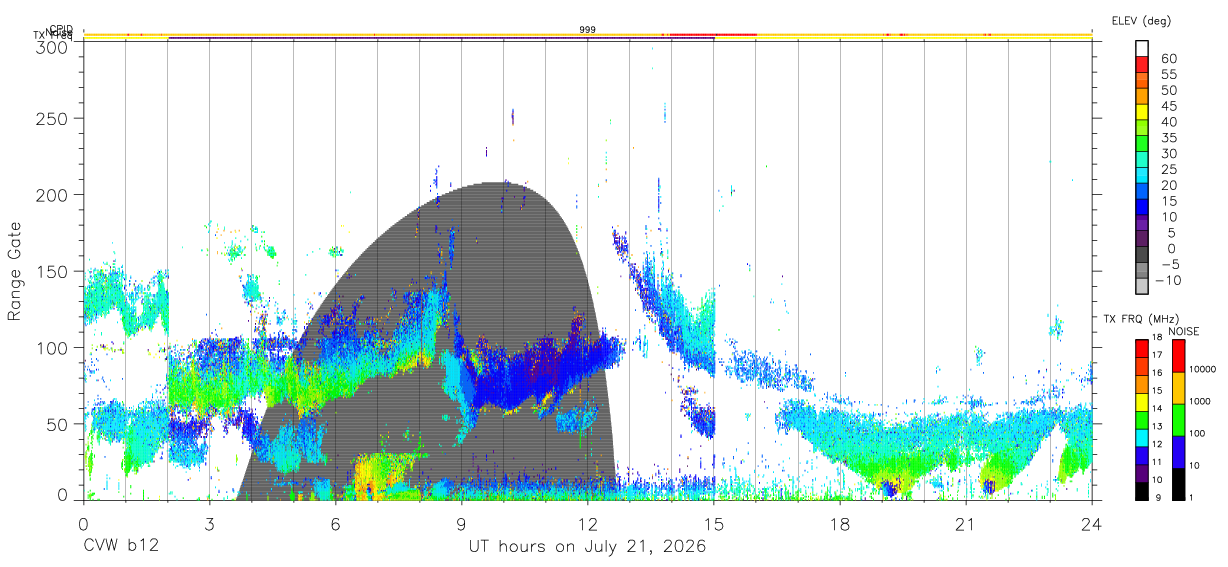The height and width of the screenshot is (567, 1228).
Task: Click the 250 tick on Range Gate axis
Action: tap(50, 118)
